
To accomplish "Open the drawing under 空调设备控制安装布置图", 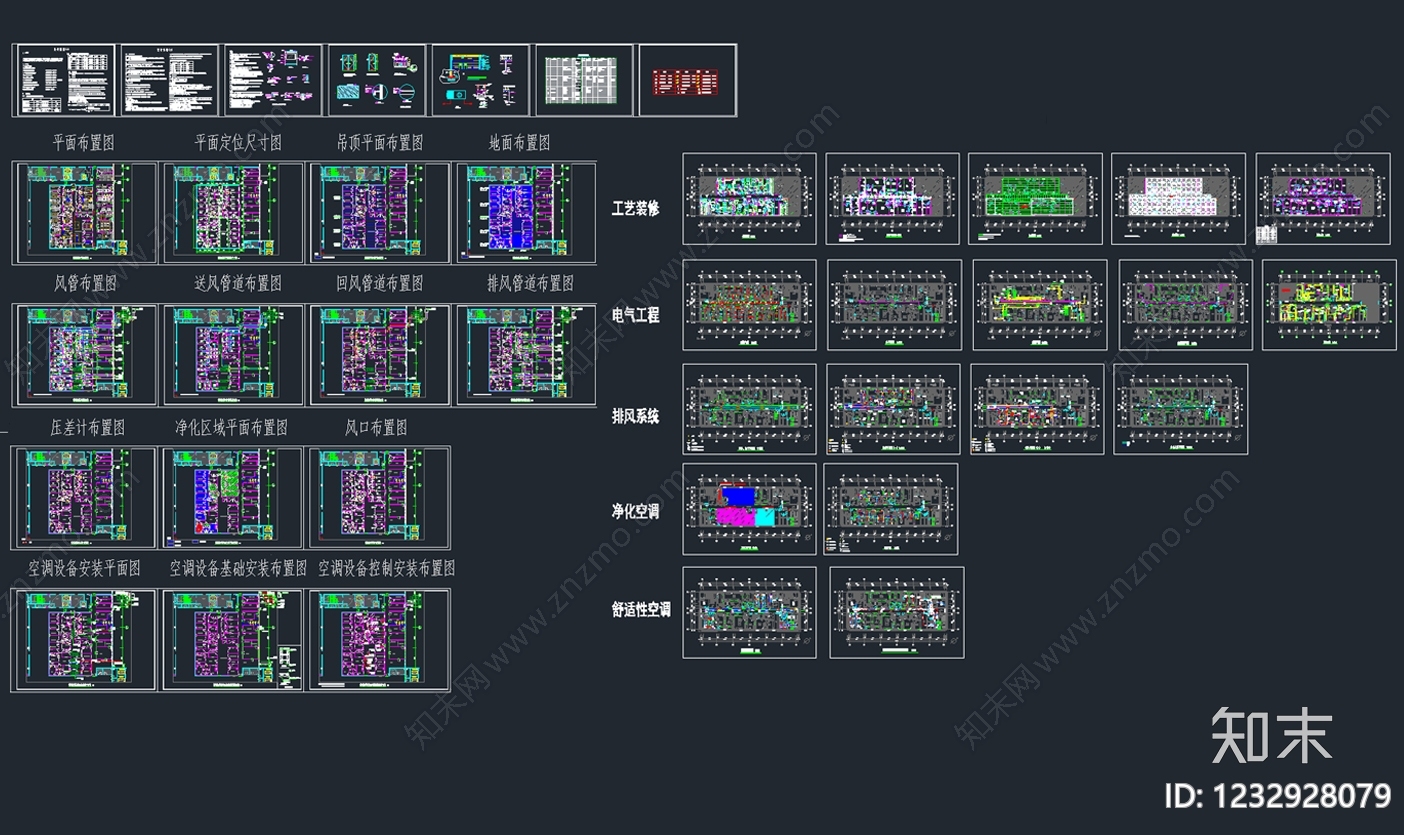I will tap(379, 640).
